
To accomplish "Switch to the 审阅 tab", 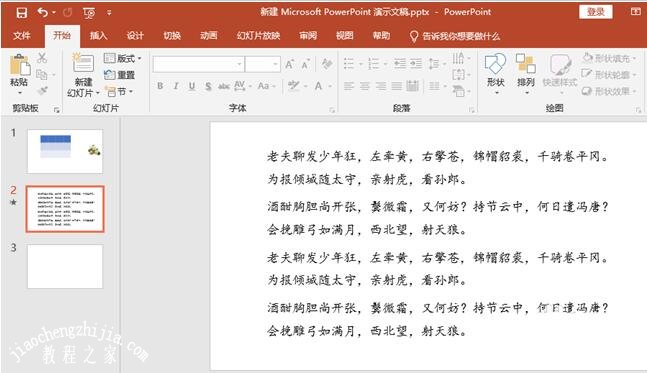I will [x=308, y=36].
